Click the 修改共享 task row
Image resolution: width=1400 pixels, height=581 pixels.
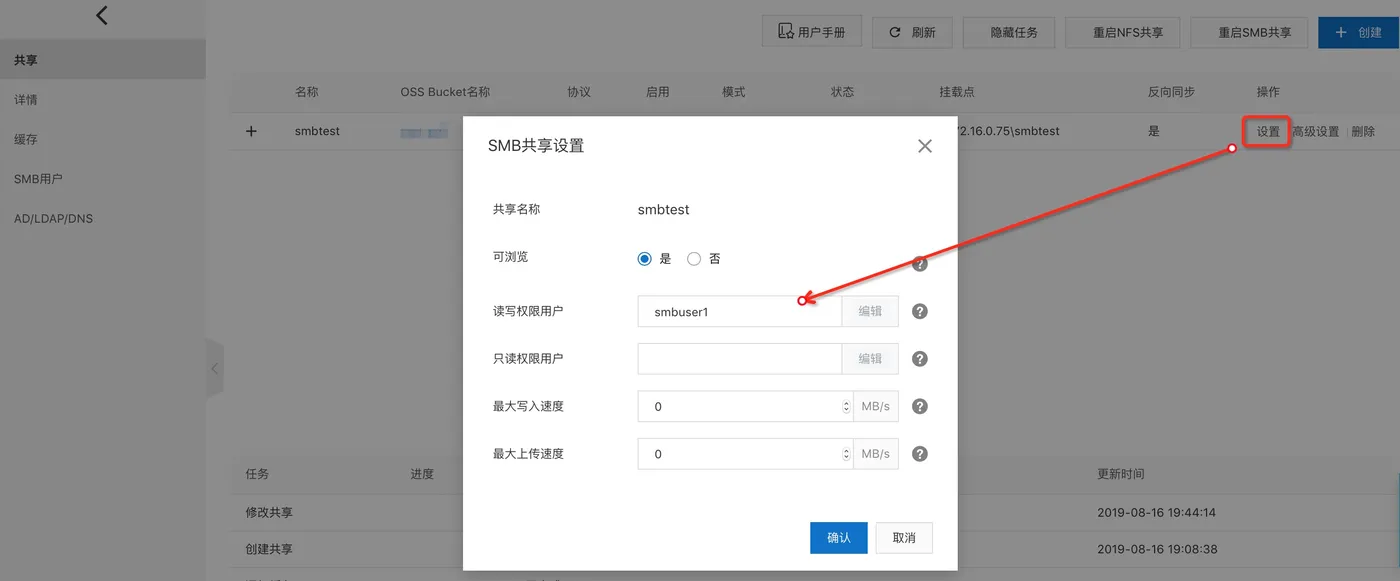tap(269, 512)
